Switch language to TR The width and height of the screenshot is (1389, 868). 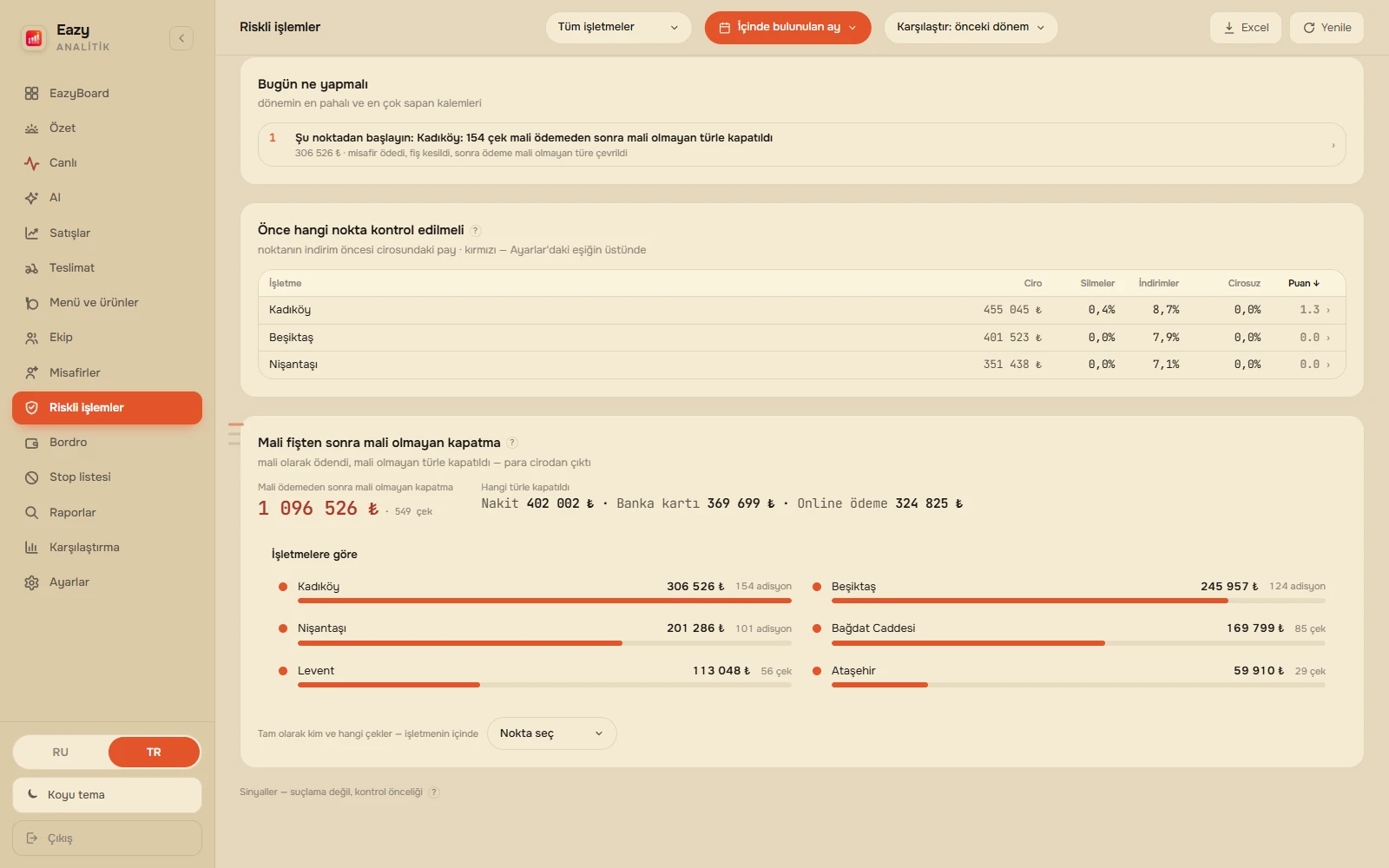[154, 752]
